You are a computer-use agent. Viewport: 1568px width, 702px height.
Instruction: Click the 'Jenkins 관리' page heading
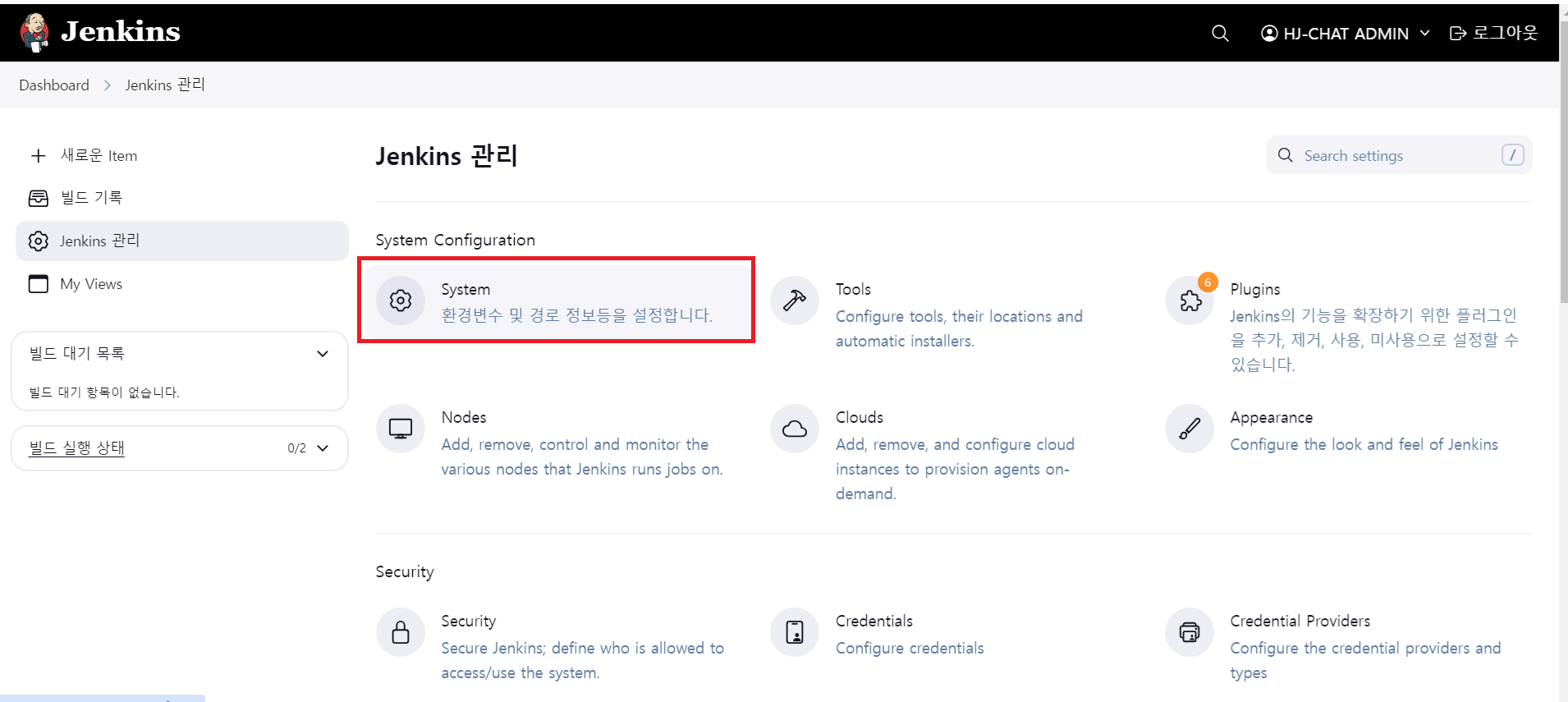447,155
